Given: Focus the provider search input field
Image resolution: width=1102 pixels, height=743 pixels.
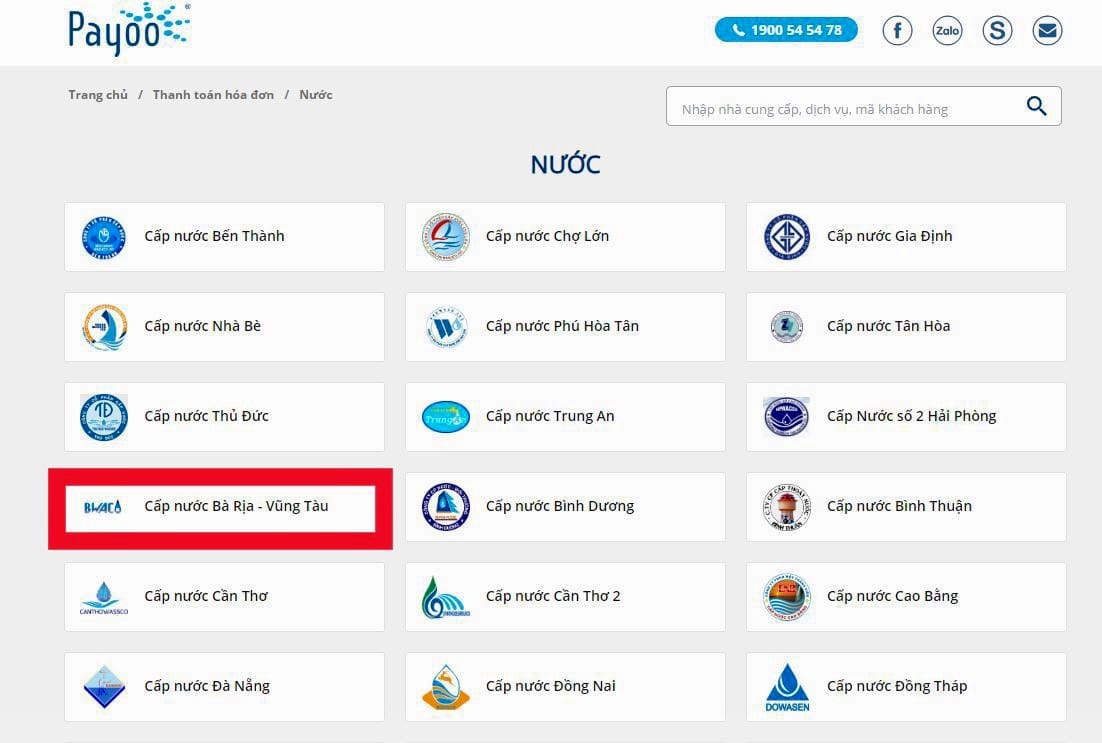Looking at the screenshot, I should click(864, 106).
